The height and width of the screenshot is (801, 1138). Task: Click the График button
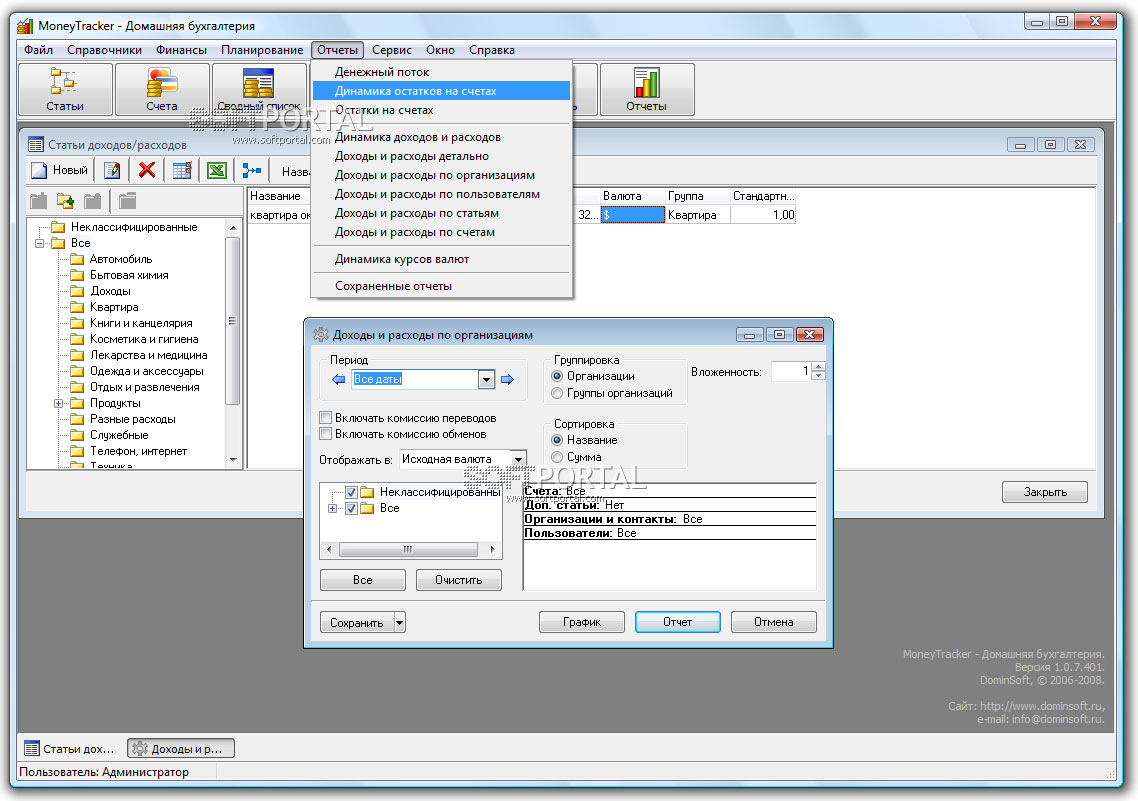(582, 623)
